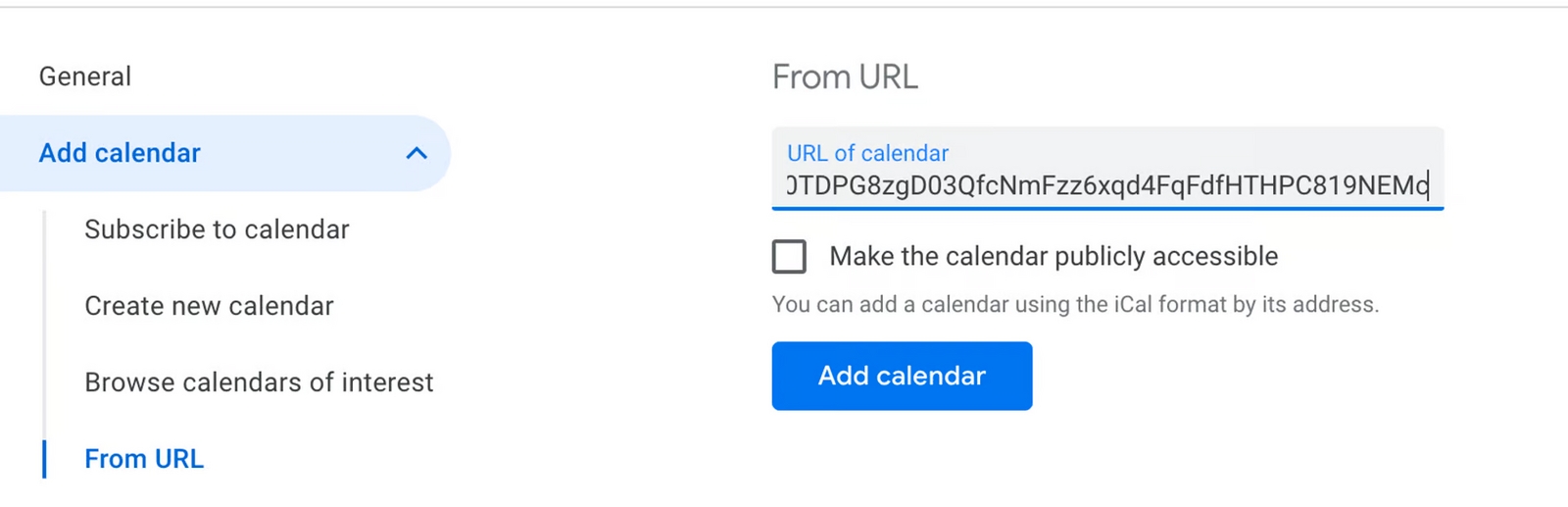Open the General settings section
Screen dimensions: 1568x507
(x=85, y=76)
